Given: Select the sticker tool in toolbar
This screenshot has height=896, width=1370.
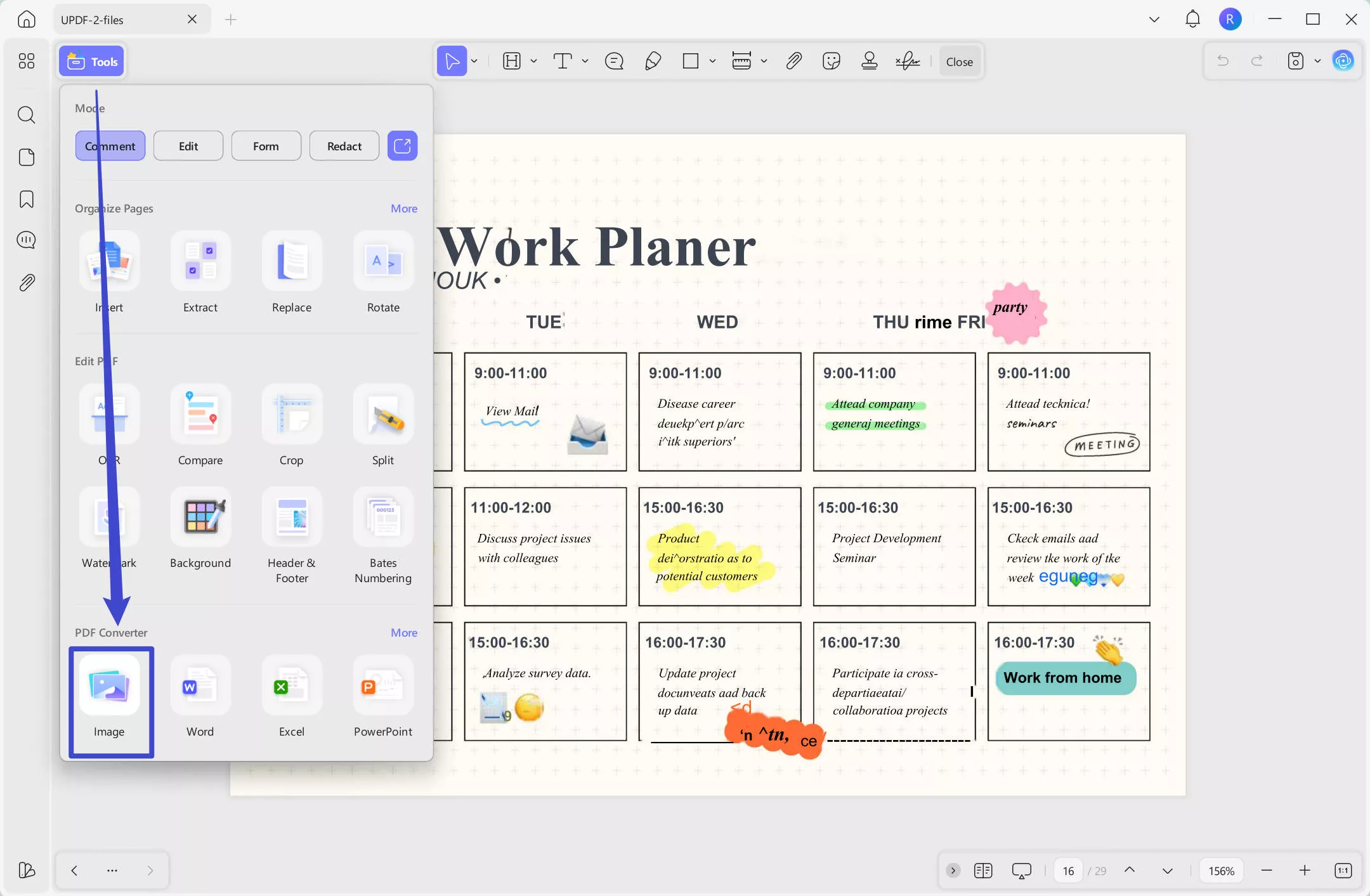Looking at the screenshot, I should coord(831,62).
